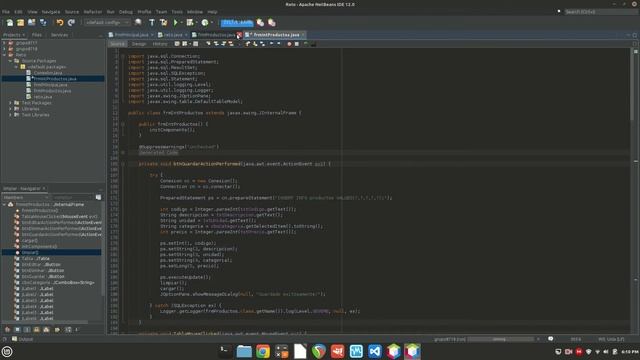Switch to the FrmPrincipal.java editor tab
This screenshot has width=640, height=360.
point(131,35)
